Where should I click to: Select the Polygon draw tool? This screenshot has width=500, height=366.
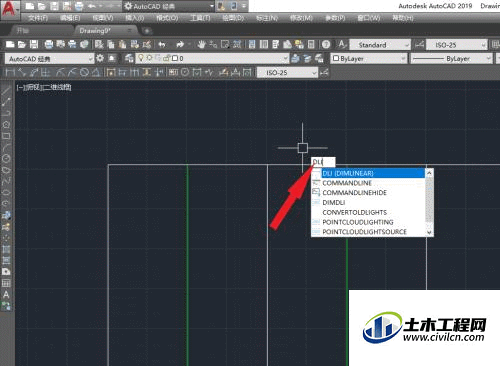[6, 125]
